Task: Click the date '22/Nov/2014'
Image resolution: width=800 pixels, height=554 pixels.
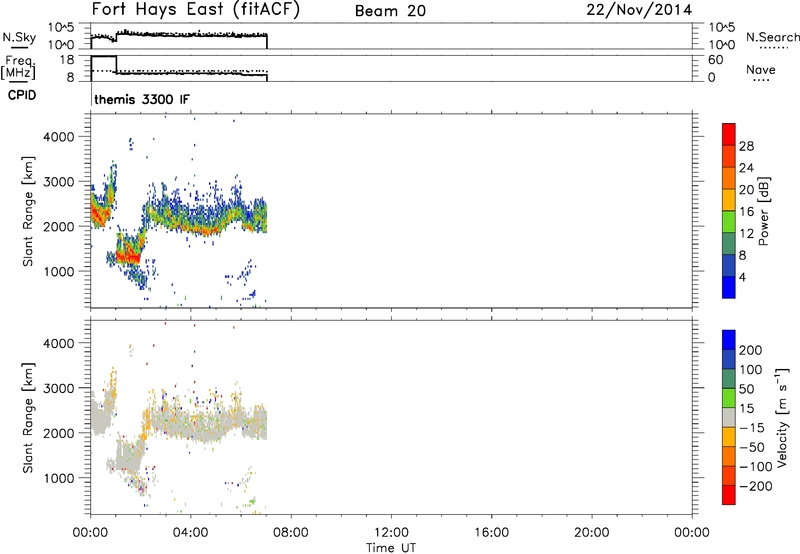Action: pyautogui.click(x=639, y=10)
